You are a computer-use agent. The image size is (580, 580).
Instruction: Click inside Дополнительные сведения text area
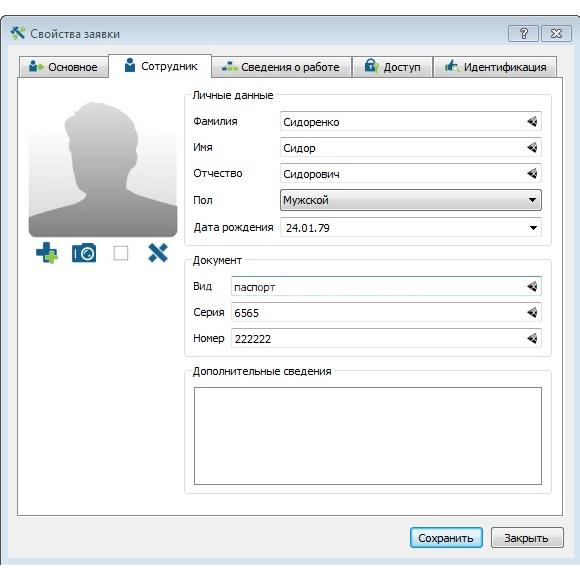pos(368,436)
